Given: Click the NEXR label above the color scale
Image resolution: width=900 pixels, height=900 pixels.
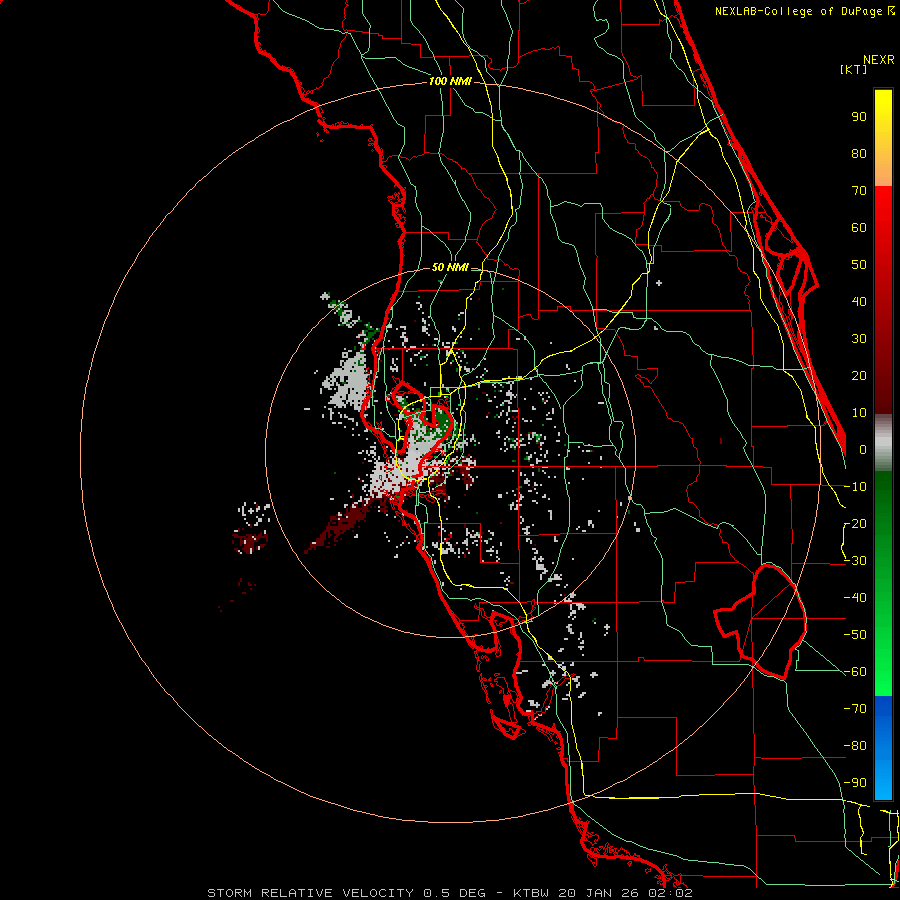Looking at the screenshot, I should click(879, 60).
